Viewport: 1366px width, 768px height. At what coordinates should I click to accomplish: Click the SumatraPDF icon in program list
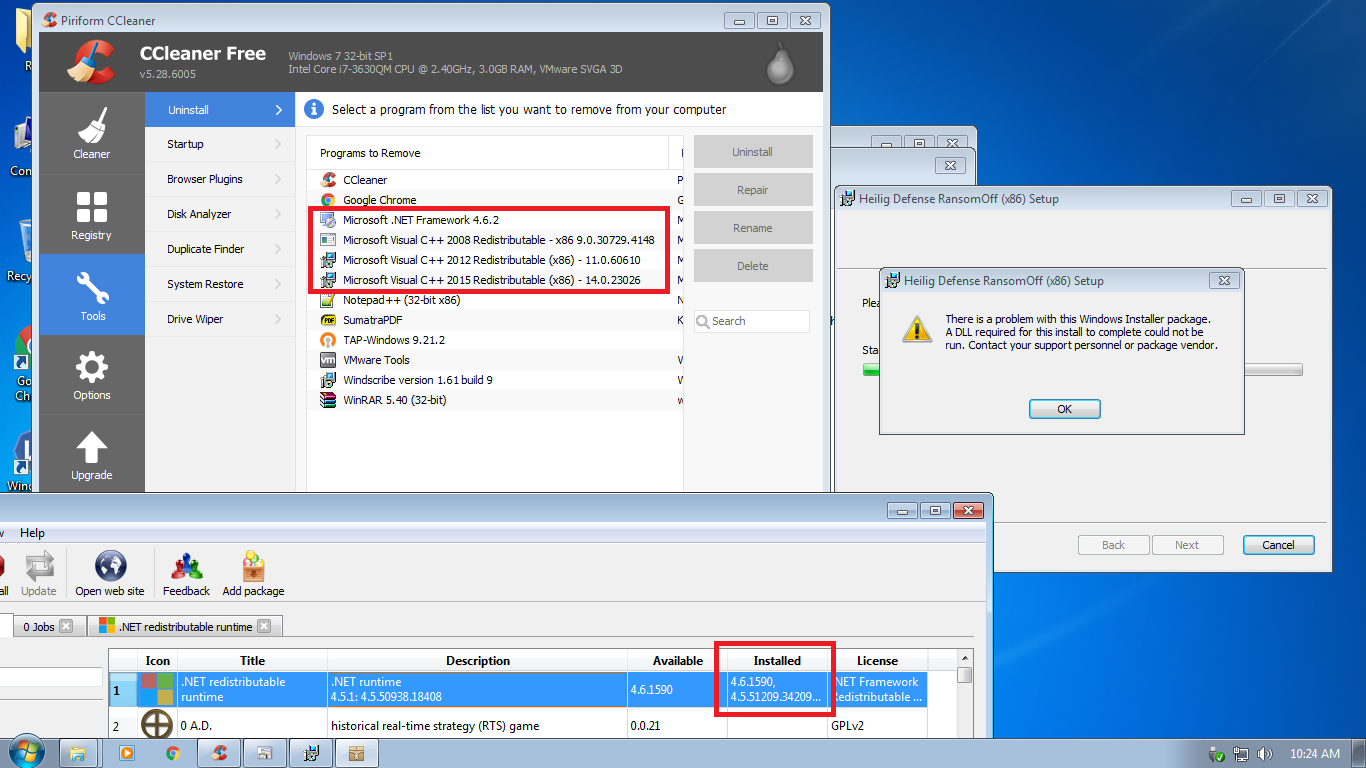tap(328, 320)
